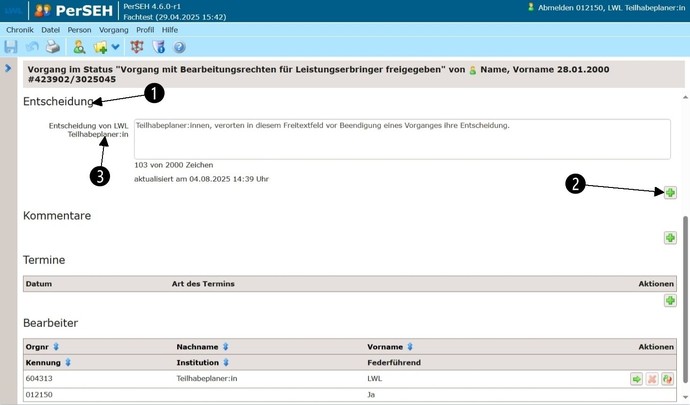Click the save floppy disk icon

(11, 47)
